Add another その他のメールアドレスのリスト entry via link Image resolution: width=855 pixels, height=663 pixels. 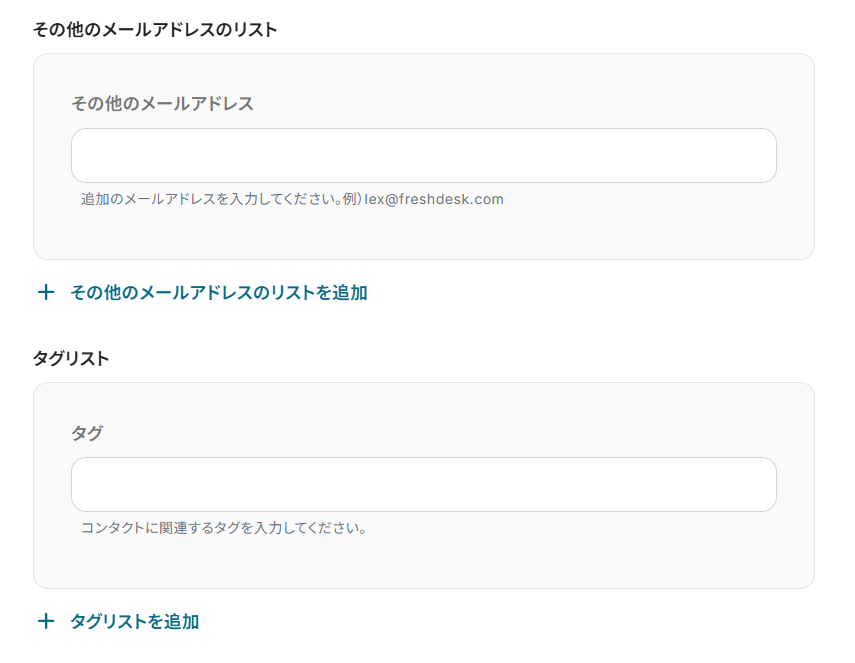(x=219, y=293)
